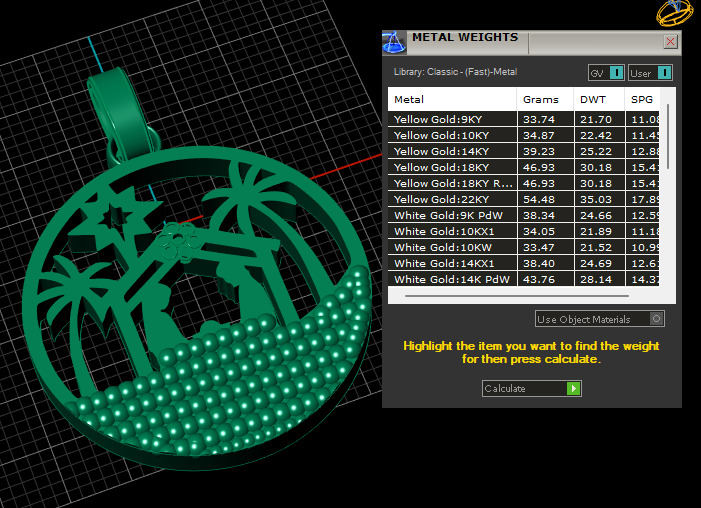The width and height of the screenshot is (701, 508).
Task: Select the Yellow Gold:22KY row
Action: [524, 199]
